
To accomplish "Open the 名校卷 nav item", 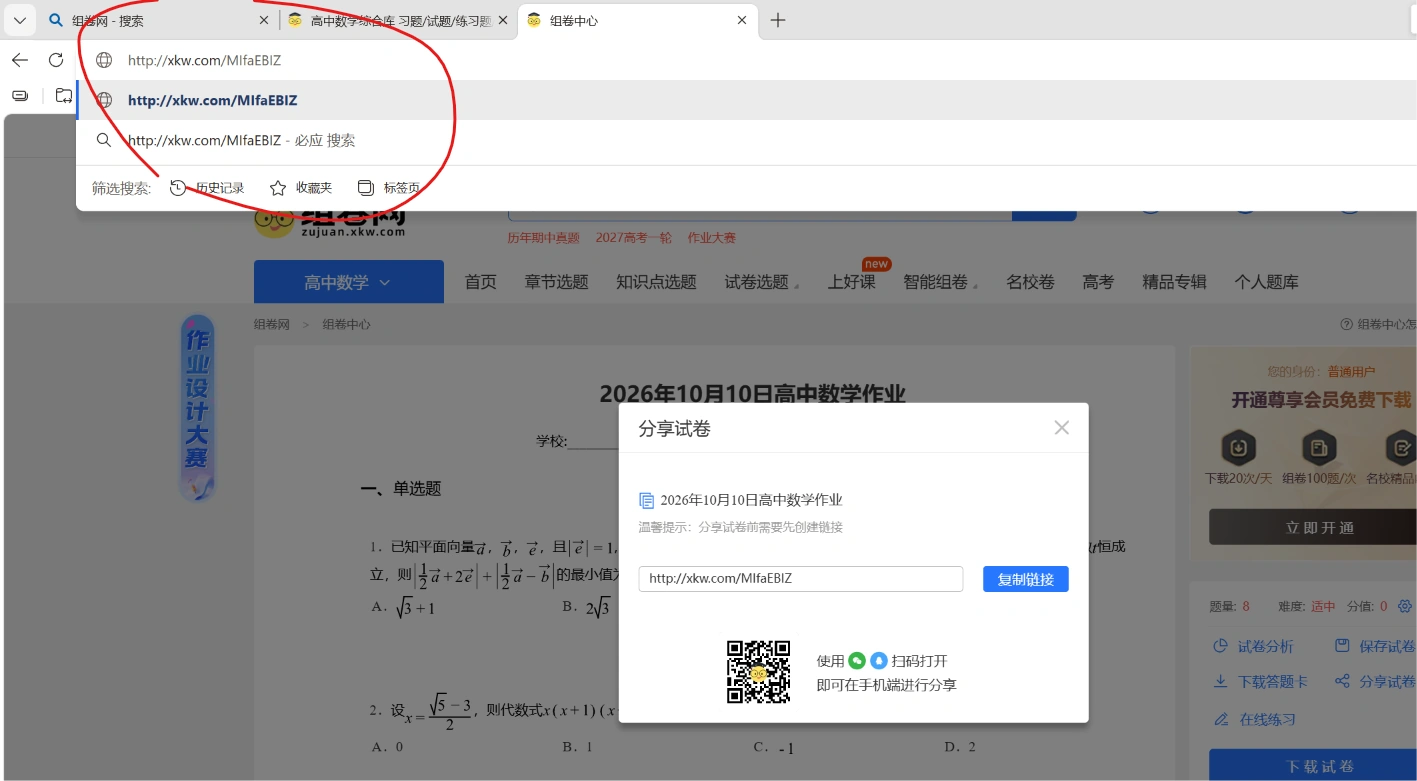I will (1030, 282).
